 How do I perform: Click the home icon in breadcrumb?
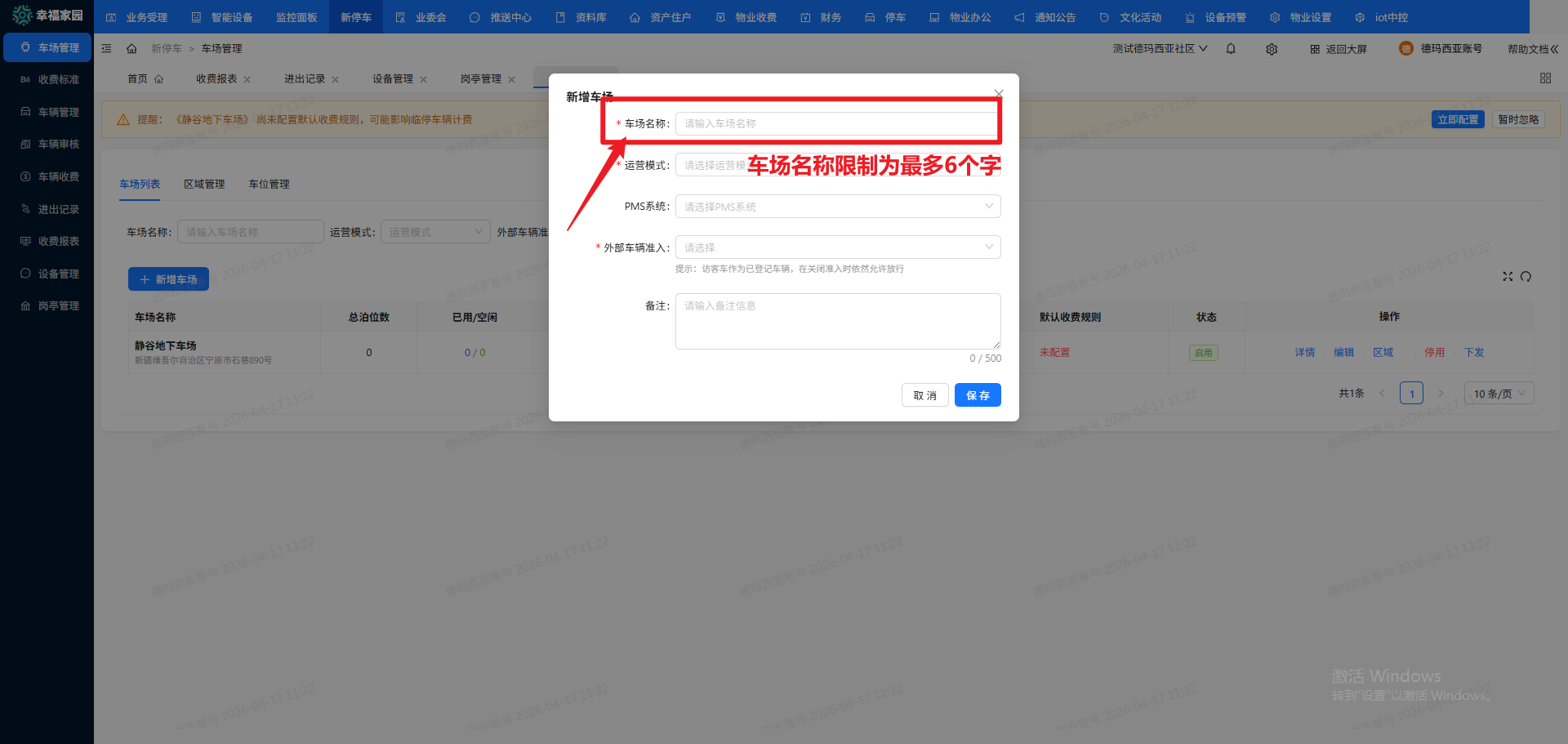coord(131,49)
